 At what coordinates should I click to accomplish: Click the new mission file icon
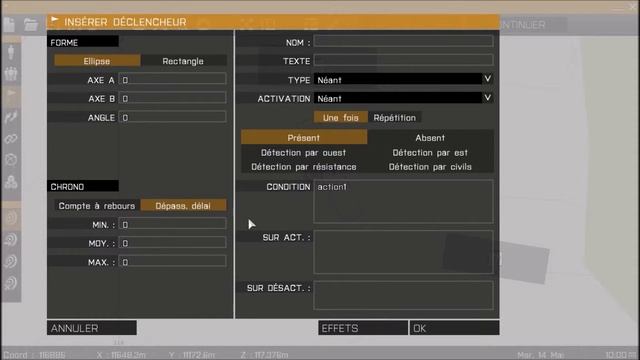[x=9, y=25]
